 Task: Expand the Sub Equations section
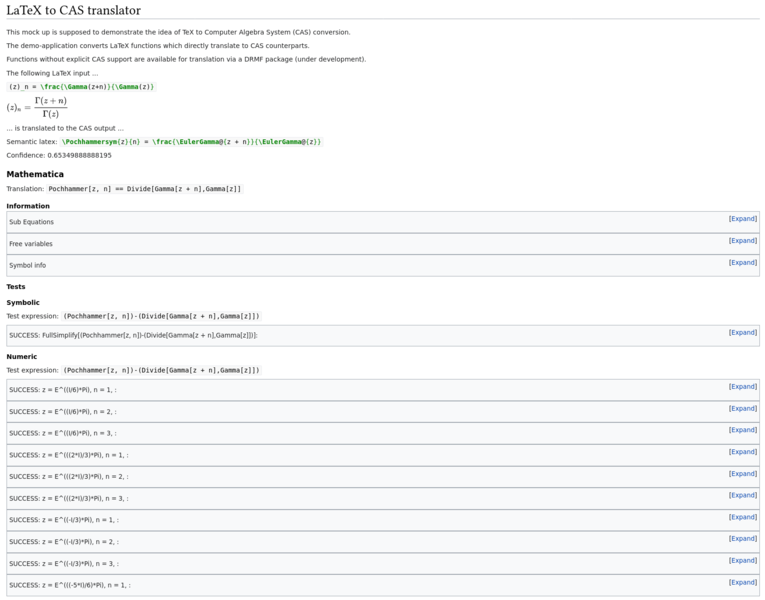[742, 219]
